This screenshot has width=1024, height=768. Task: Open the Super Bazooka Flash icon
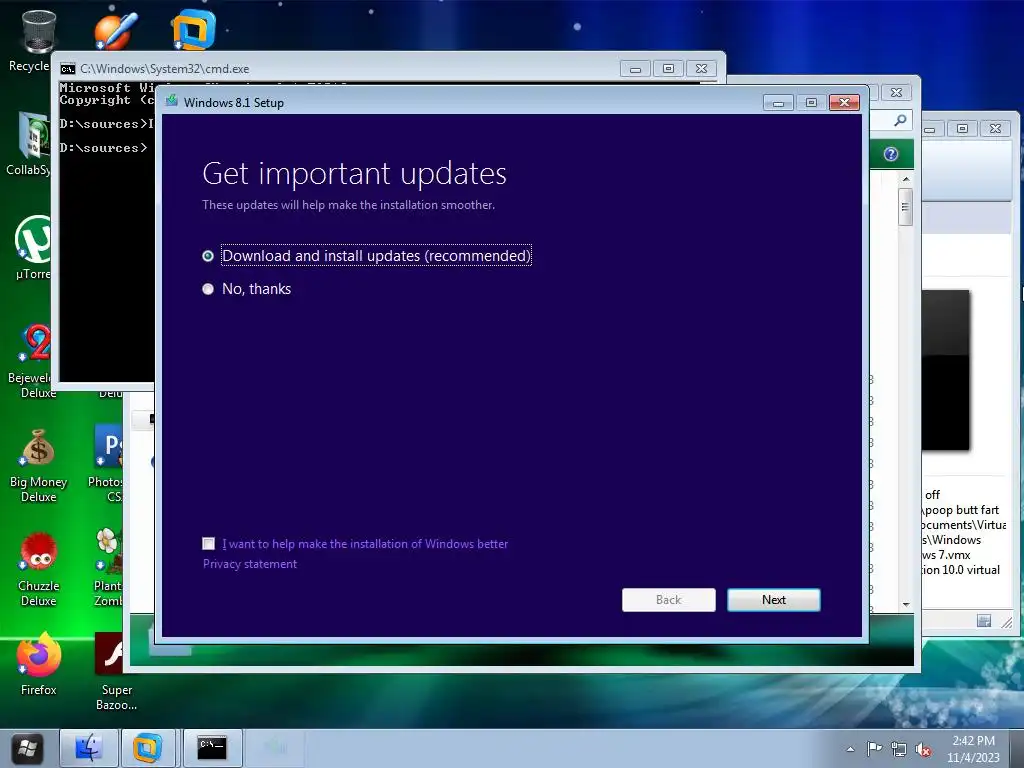coord(116,671)
